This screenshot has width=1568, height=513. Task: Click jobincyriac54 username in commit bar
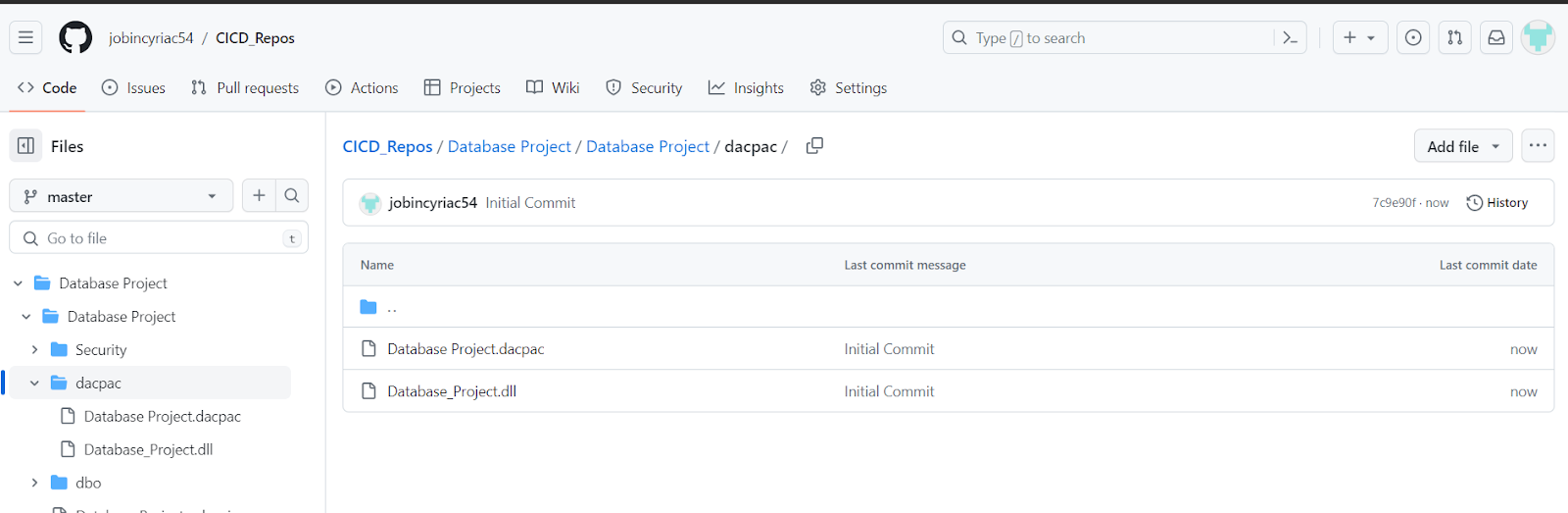(x=432, y=203)
